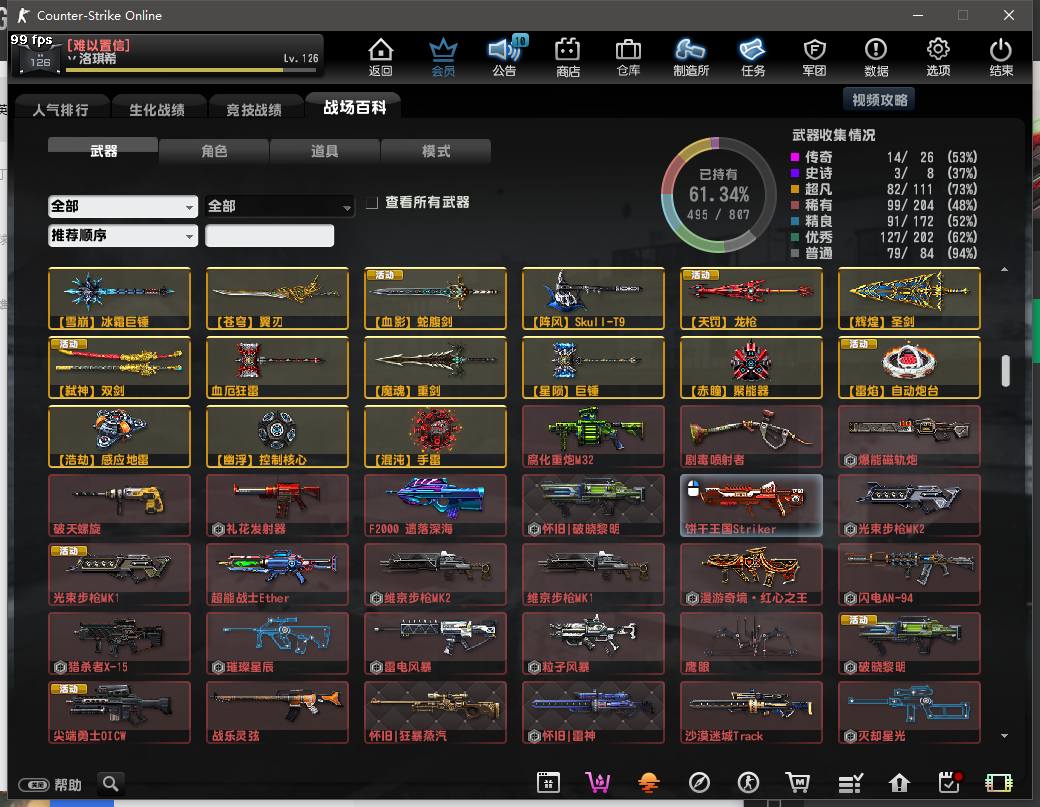Select the 【阵风】Skull-T9 weapon card
This screenshot has width=1040, height=807.
[593, 298]
